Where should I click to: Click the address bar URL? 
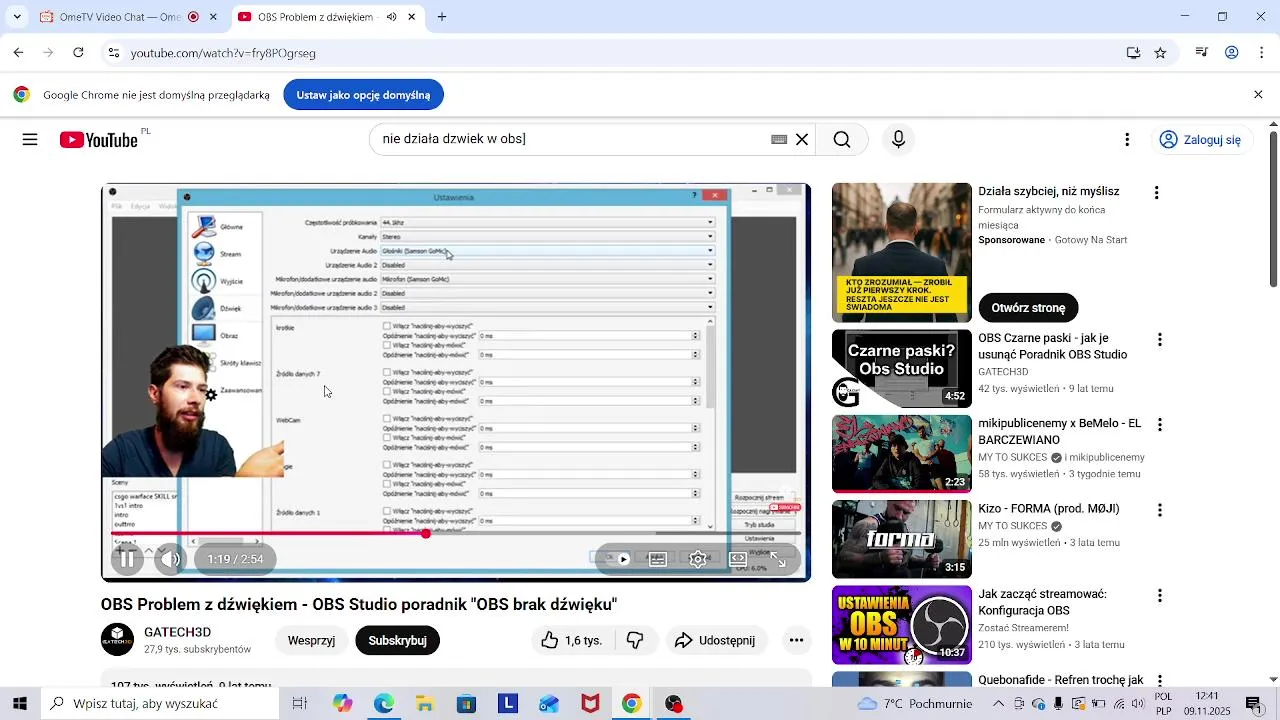[223, 53]
